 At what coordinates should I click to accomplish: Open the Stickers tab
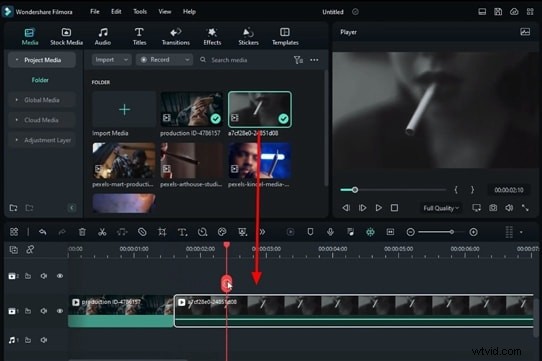(x=248, y=37)
